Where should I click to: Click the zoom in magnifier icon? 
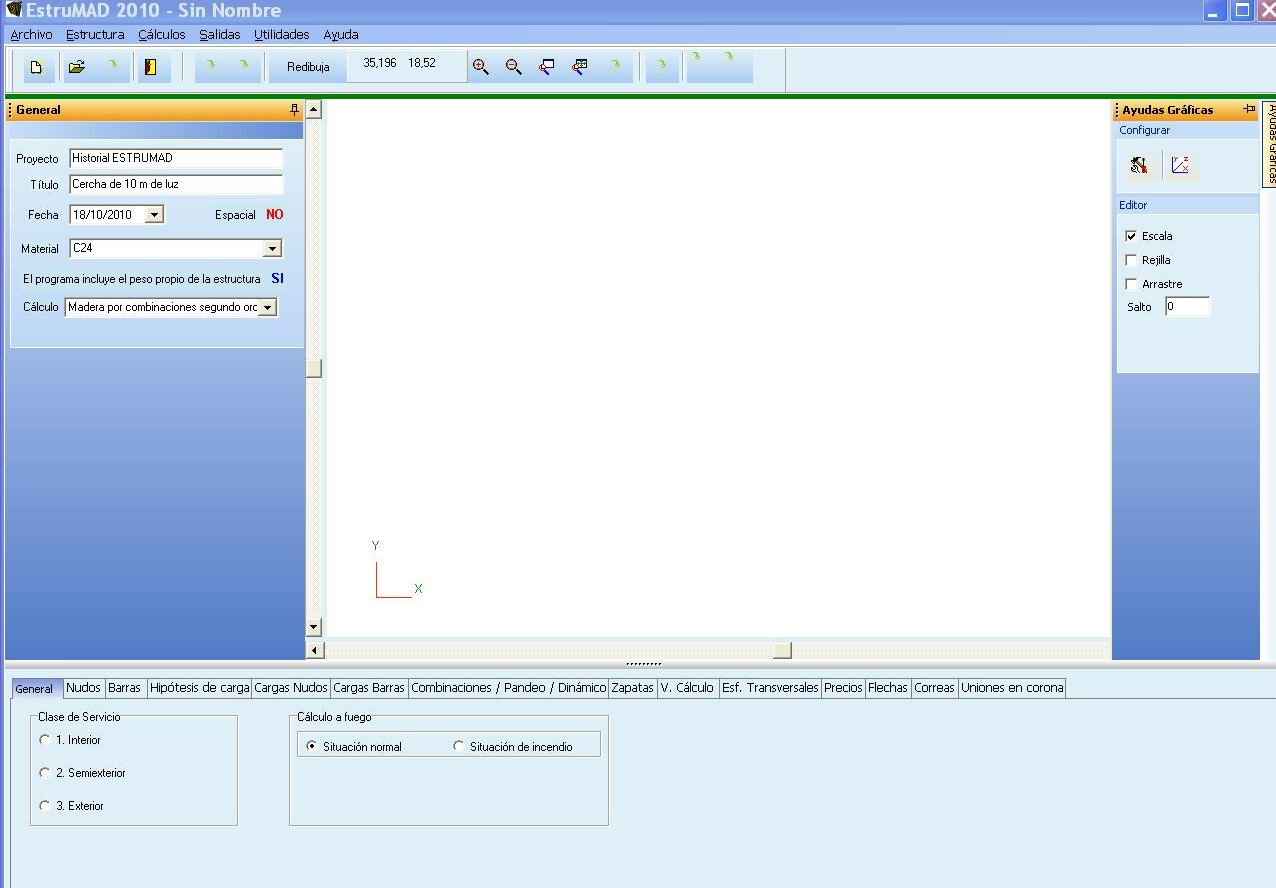(481, 68)
